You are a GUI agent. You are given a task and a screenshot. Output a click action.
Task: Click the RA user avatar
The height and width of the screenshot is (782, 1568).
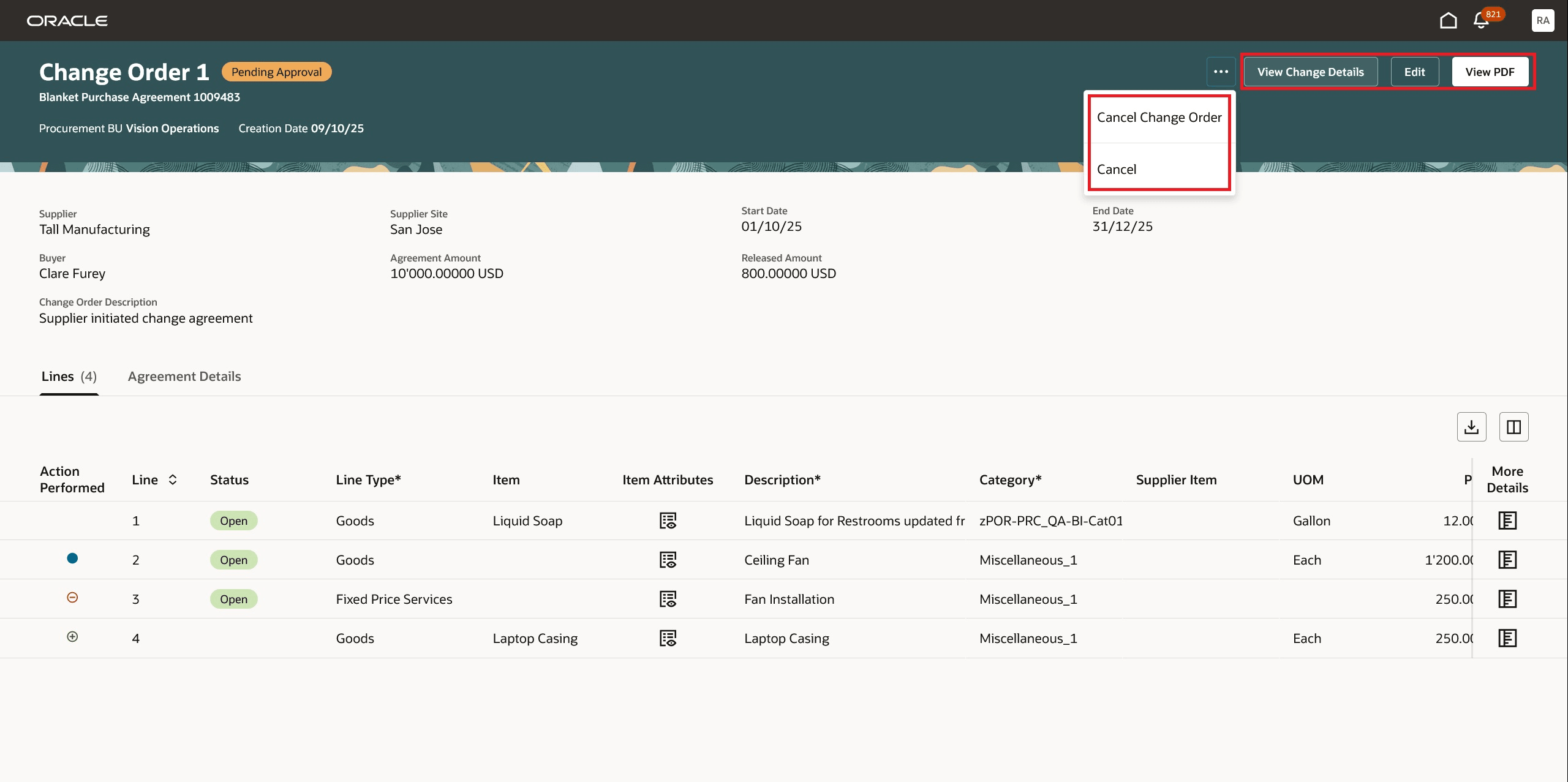point(1543,20)
